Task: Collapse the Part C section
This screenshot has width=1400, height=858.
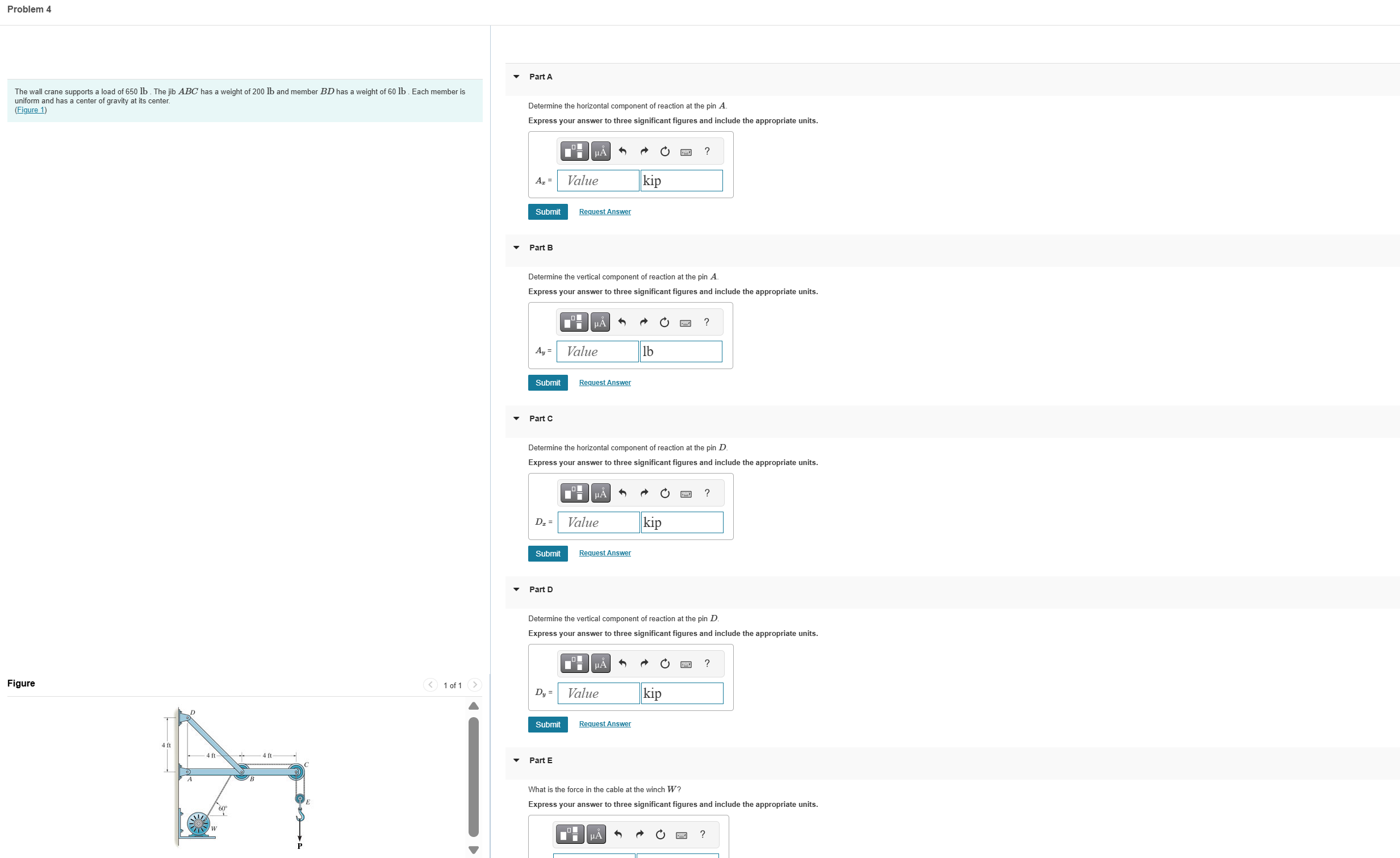Action: (516, 418)
